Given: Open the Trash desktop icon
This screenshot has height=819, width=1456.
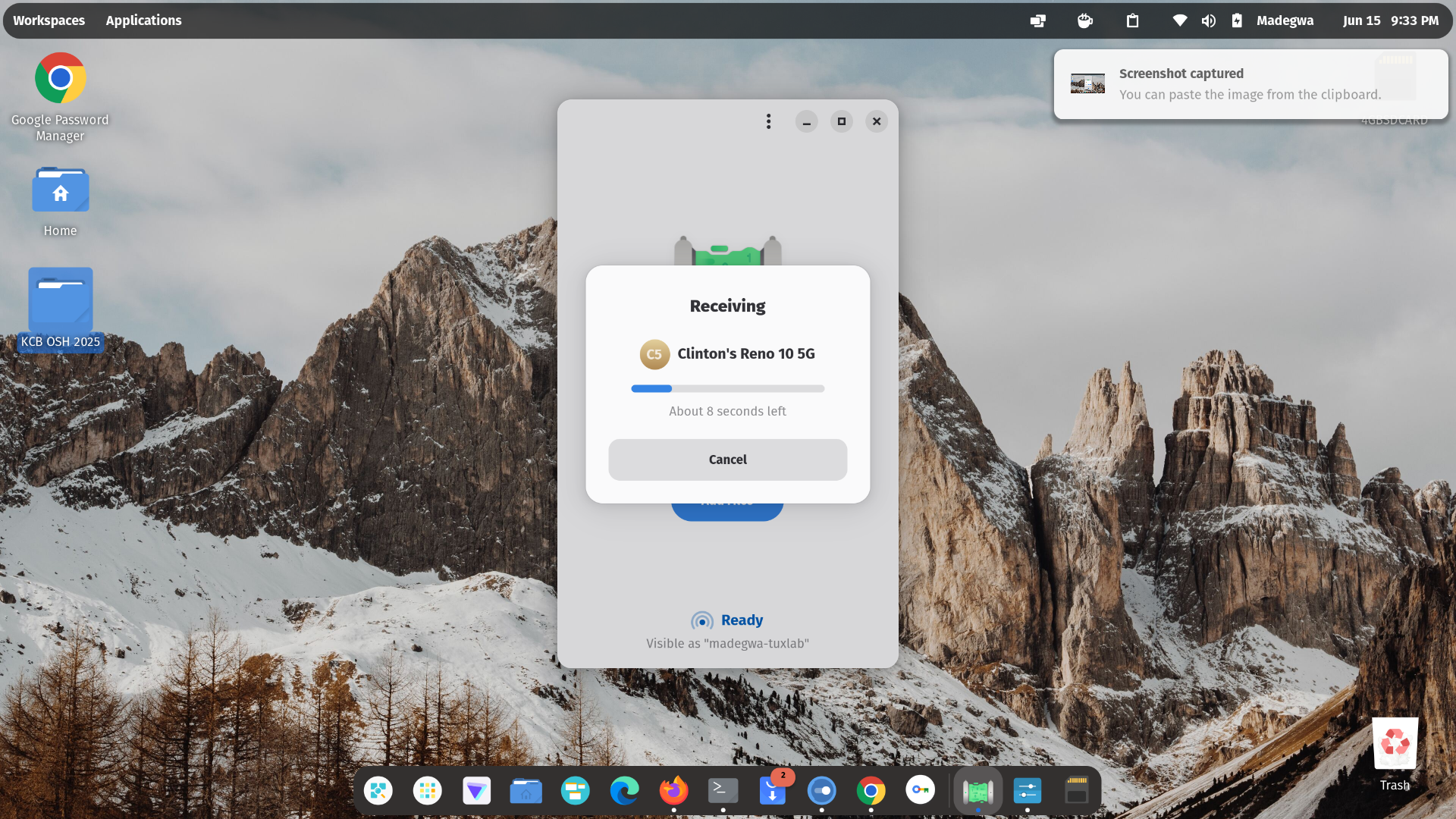Looking at the screenshot, I should pyautogui.click(x=1395, y=755).
